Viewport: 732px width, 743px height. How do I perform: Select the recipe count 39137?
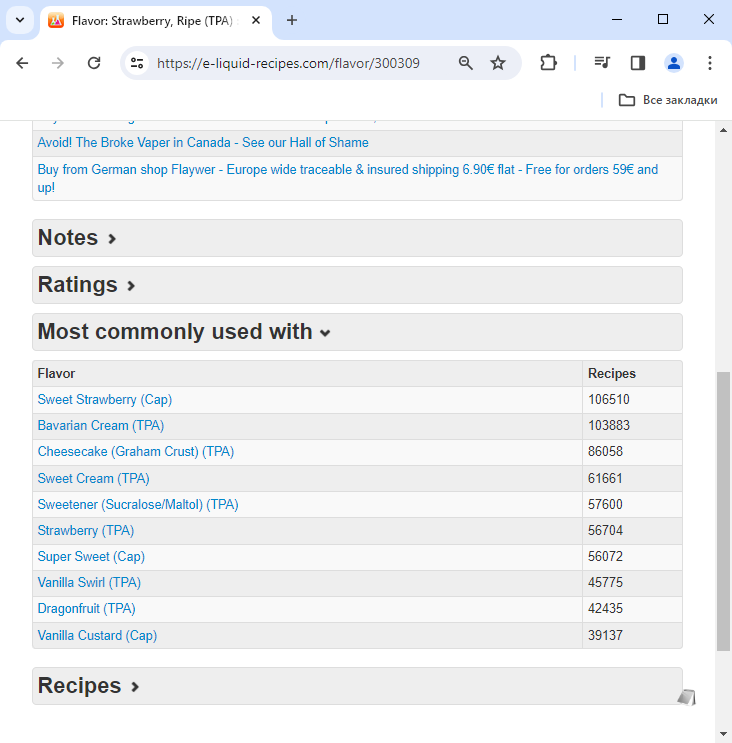coord(605,635)
